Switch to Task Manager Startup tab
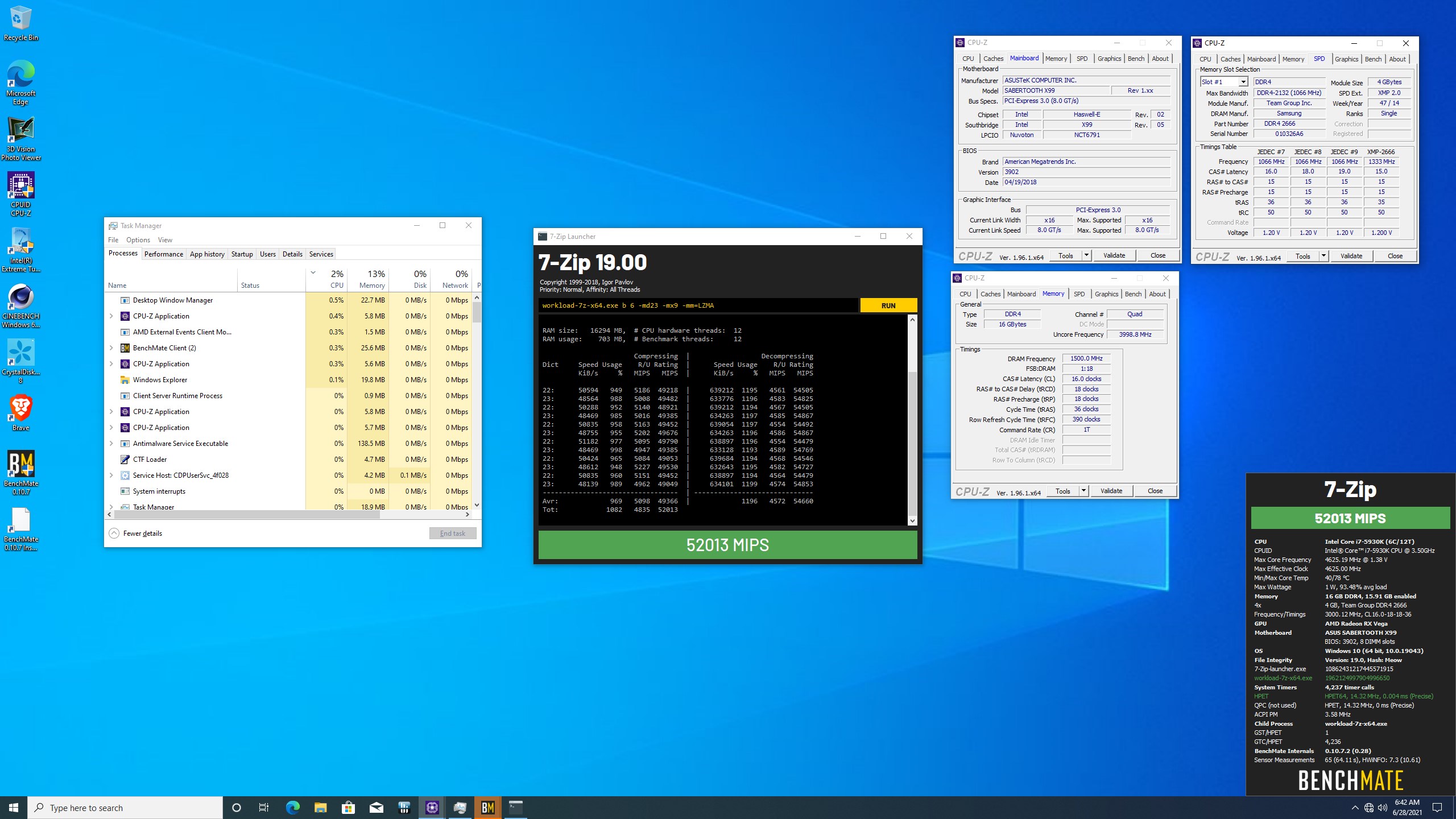The height and width of the screenshot is (819, 1456). tap(242, 254)
